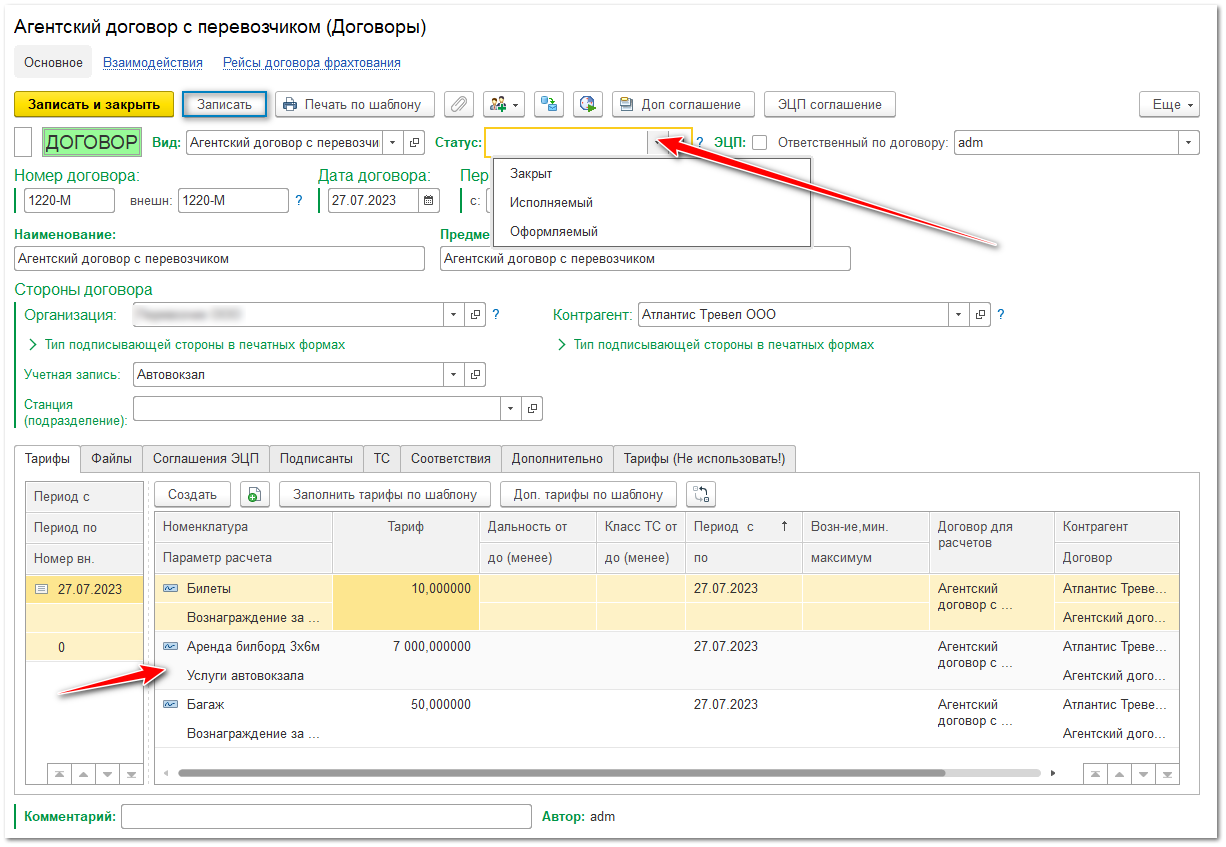Open the Взаимодействия link

coord(153,63)
